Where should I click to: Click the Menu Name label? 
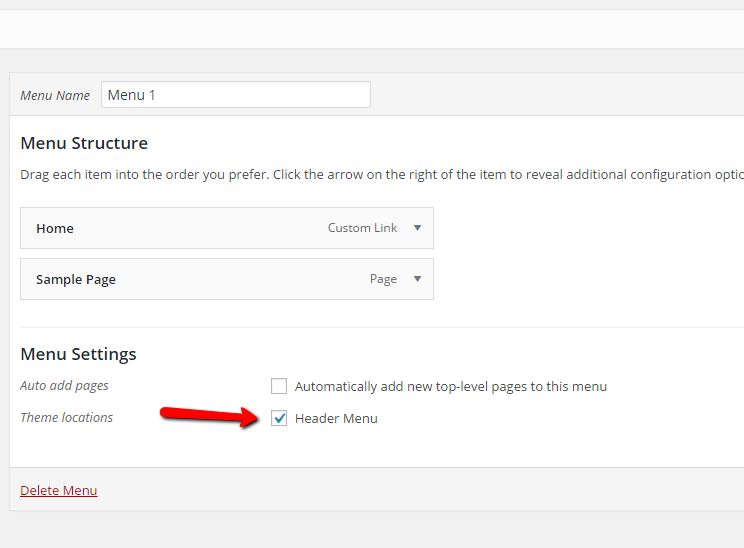55,95
